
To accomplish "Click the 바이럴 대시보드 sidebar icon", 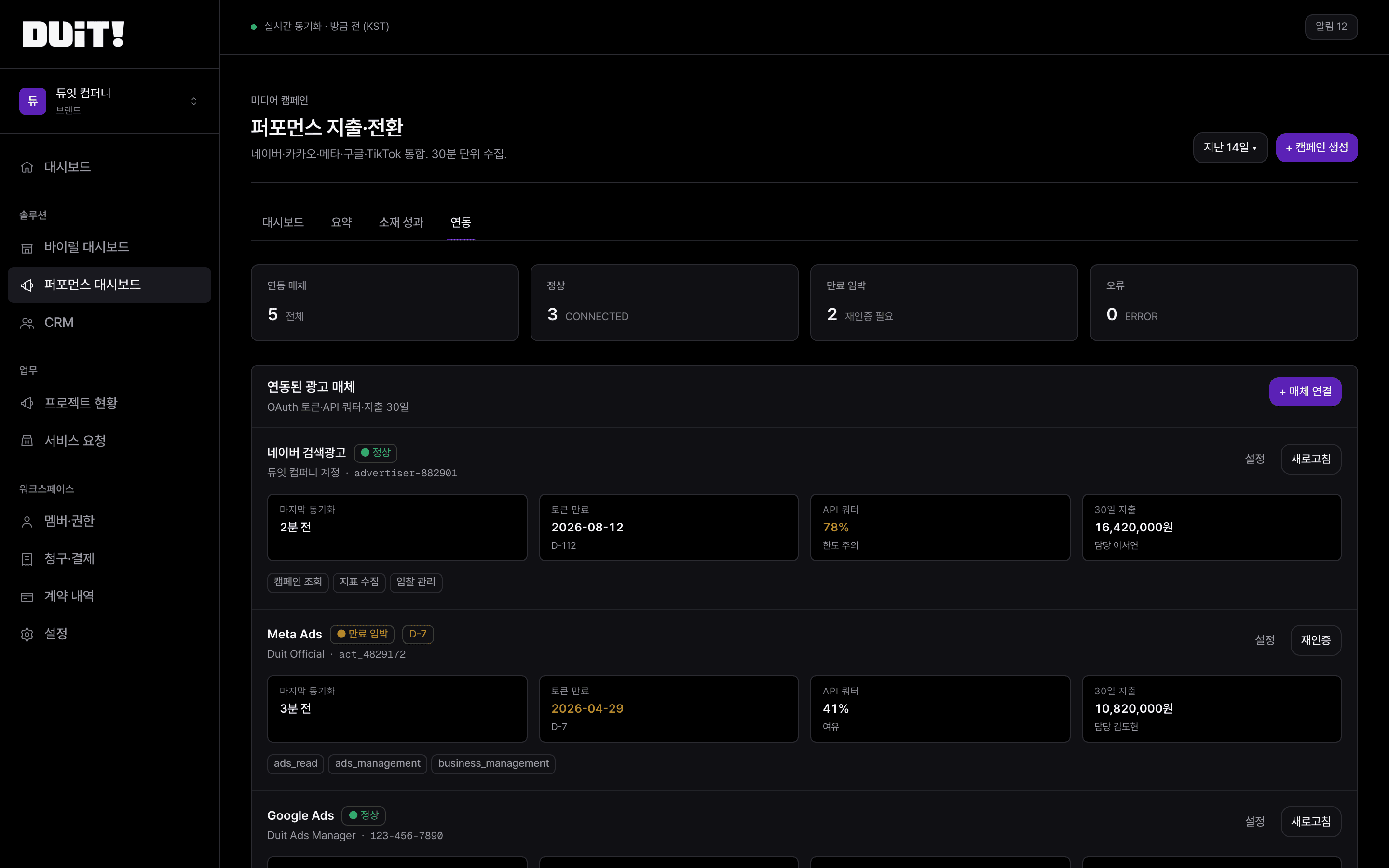I will click(27, 247).
